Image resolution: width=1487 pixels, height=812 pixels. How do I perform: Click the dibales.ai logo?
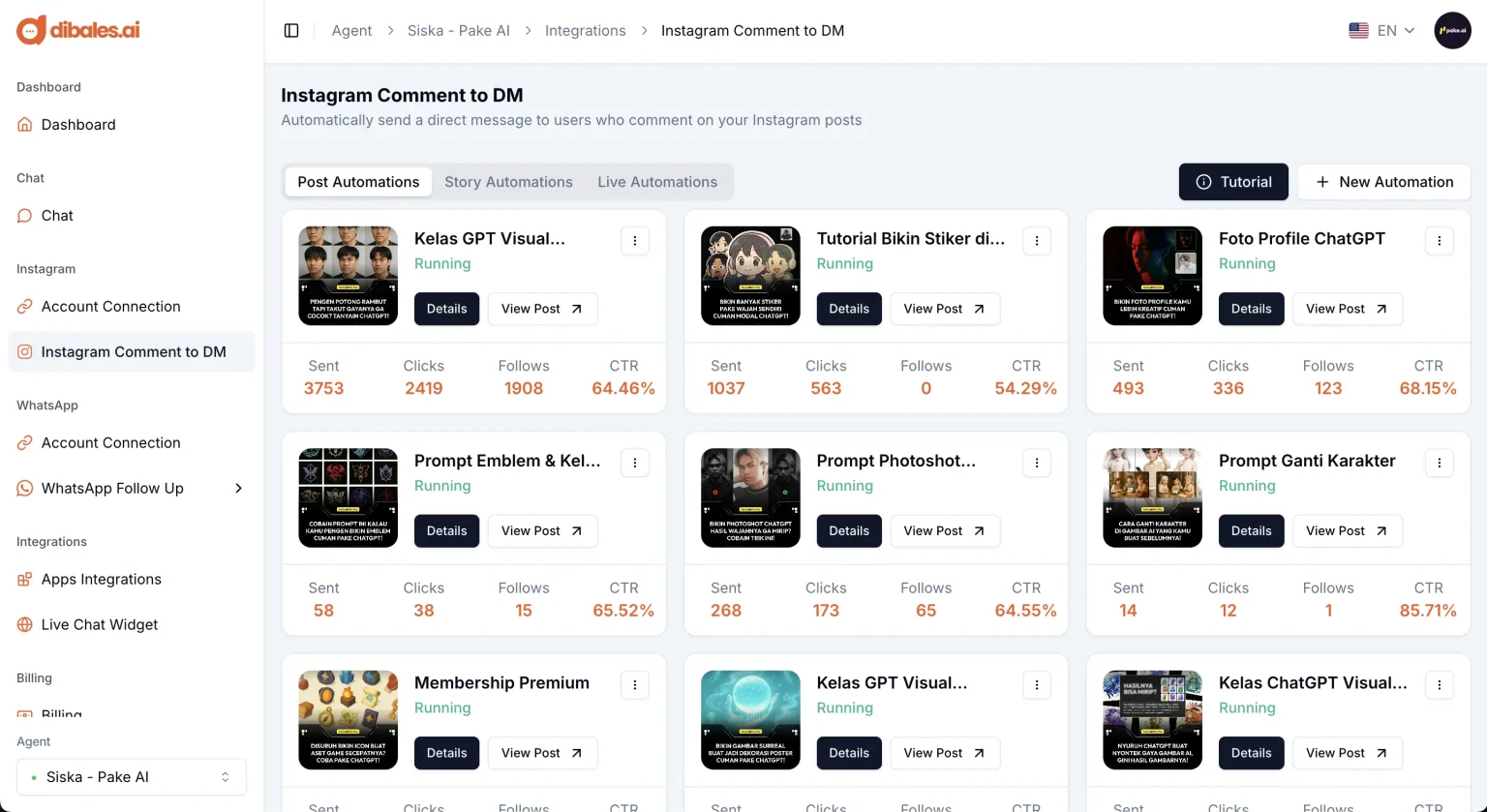click(78, 30)
